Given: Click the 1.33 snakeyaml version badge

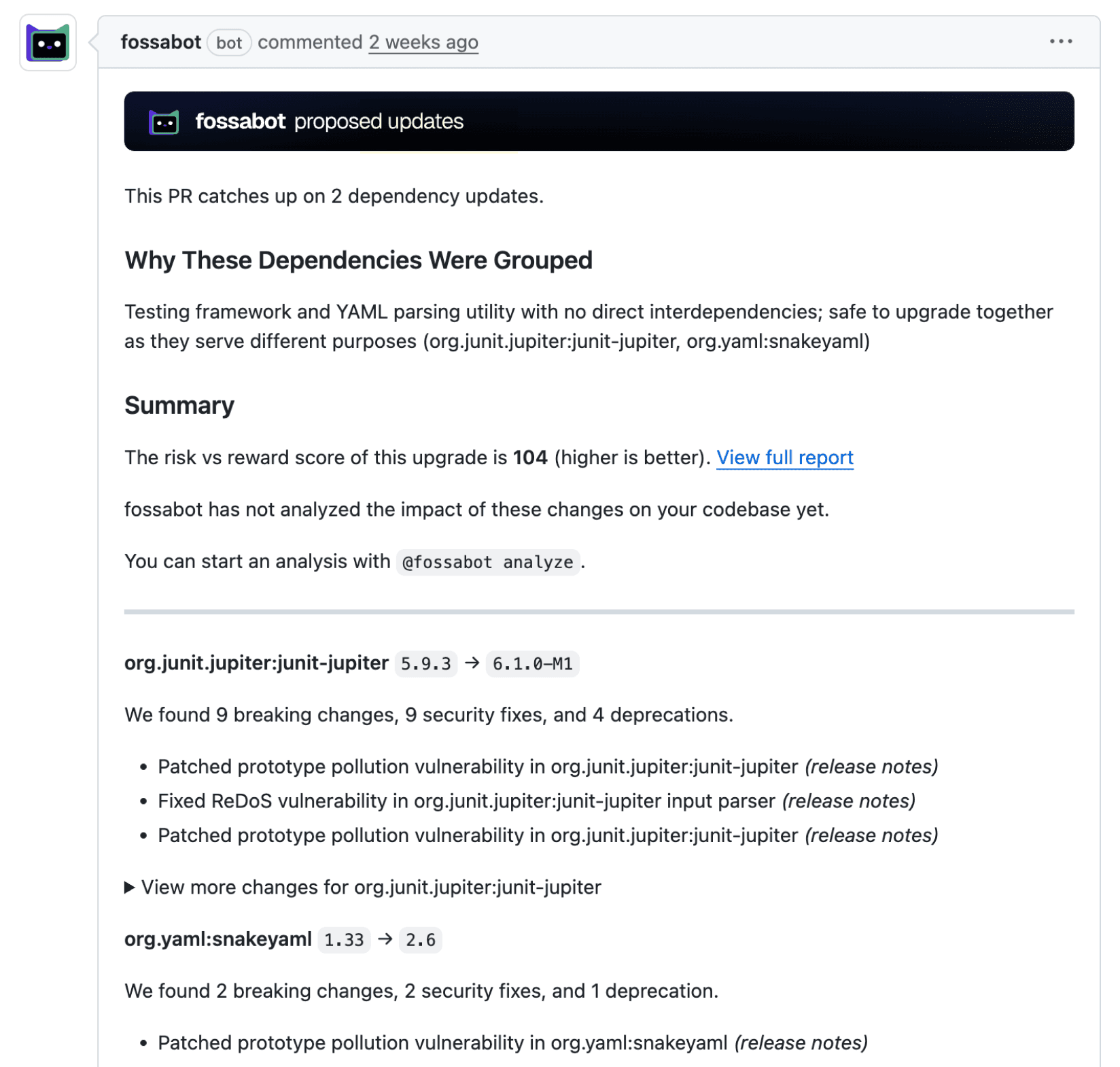Looking at the screenshot, I should [343, 940].
